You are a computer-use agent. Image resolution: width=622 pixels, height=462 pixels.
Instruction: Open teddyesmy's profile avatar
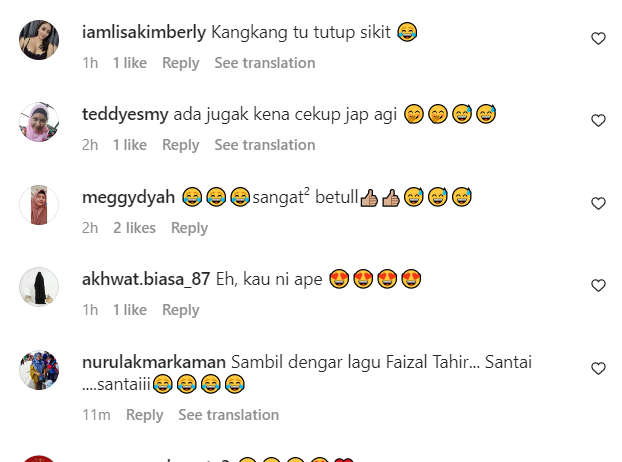(39, 122)
